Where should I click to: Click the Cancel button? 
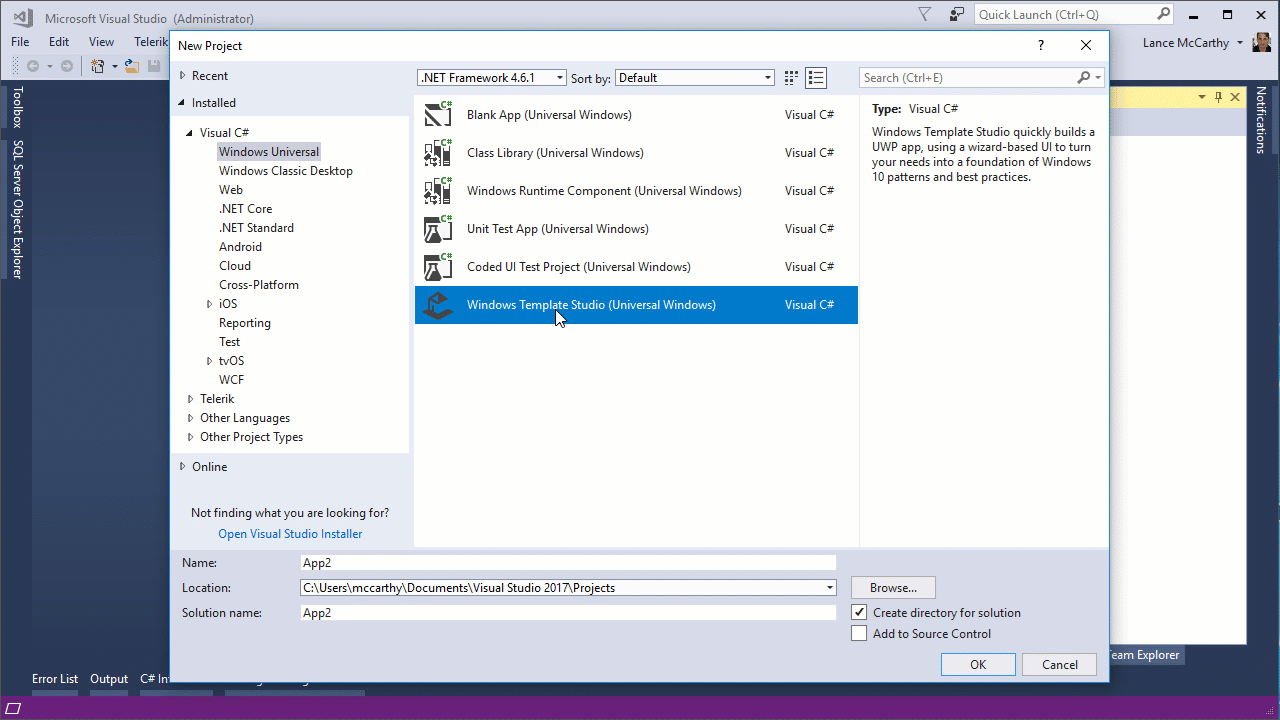[1060, 664]
